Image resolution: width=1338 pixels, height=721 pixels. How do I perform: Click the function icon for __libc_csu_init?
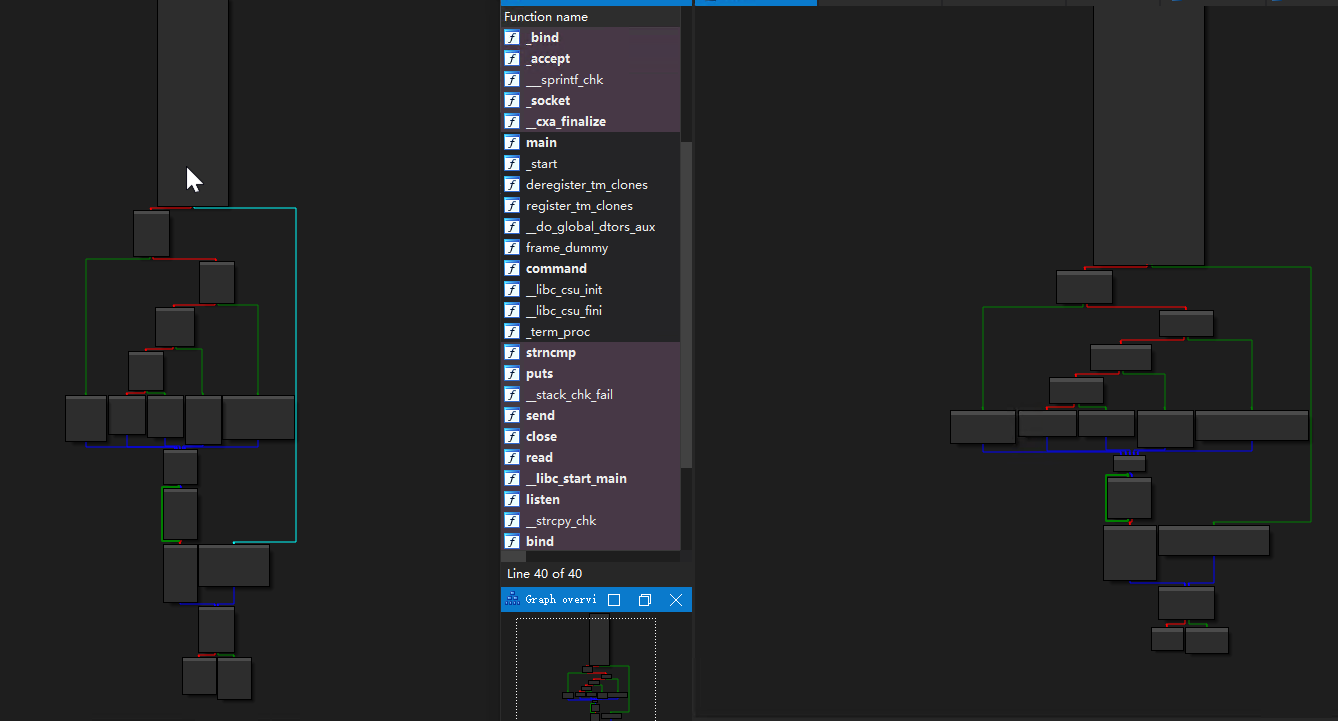[x=512, y=290]
